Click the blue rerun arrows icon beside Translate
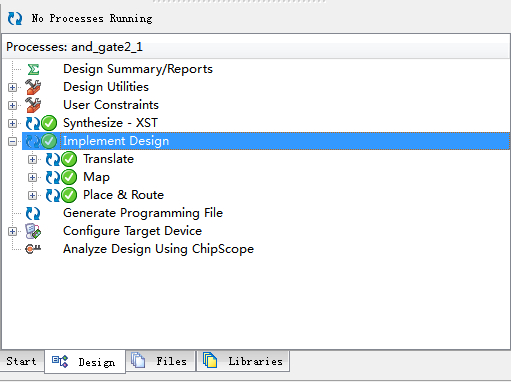Screen dimensions: 511x382 (x=53, y=159)
